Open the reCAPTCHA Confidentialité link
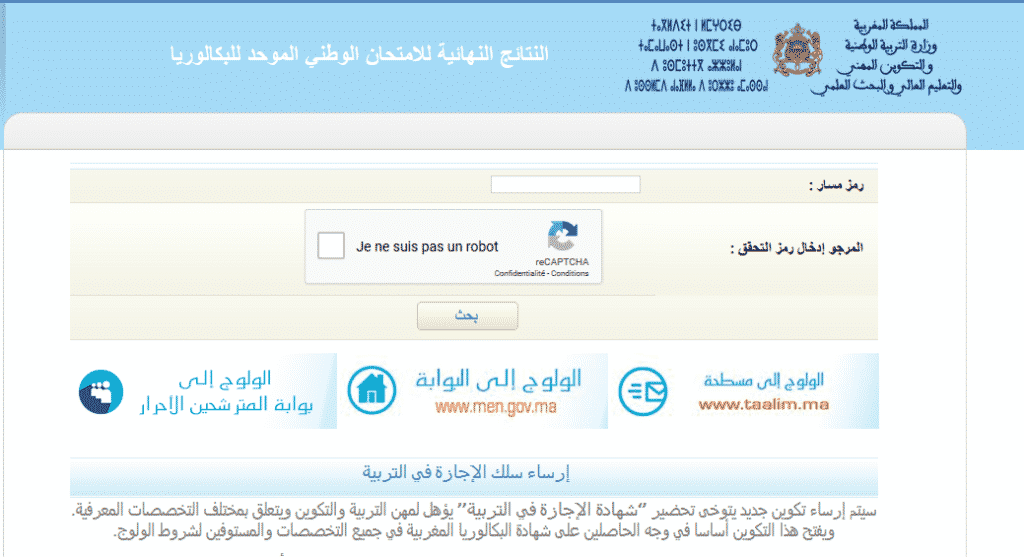Viewport: 1024px width, 557px height. 520,274
